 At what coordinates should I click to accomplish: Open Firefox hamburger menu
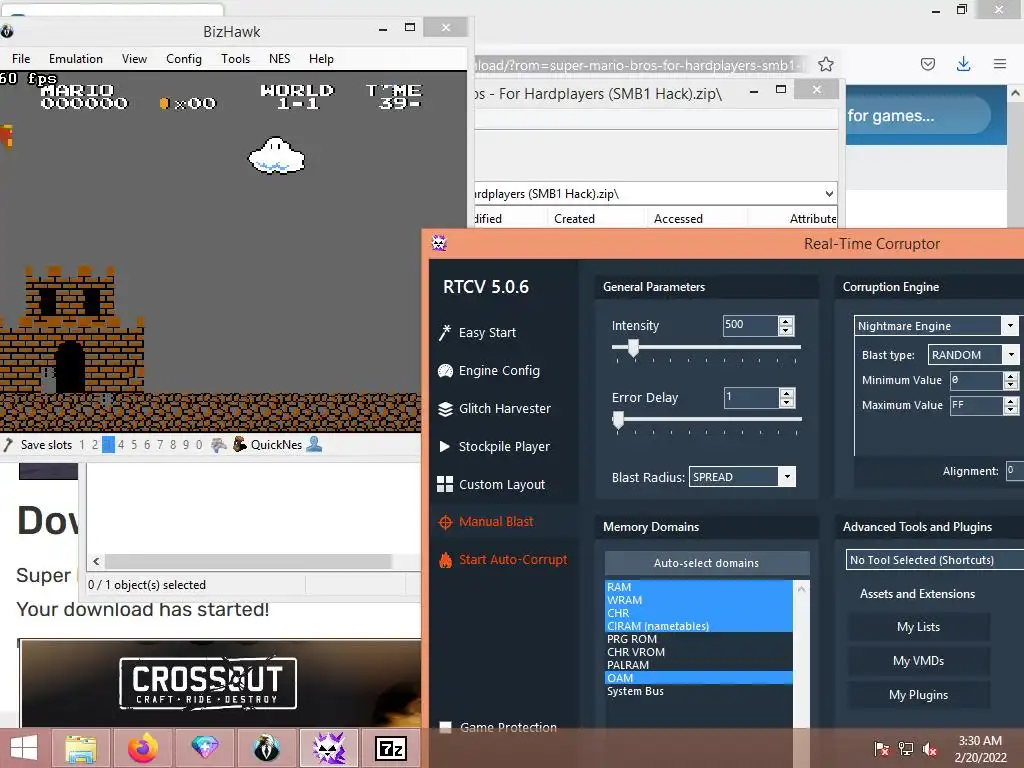tap(999, 64)
